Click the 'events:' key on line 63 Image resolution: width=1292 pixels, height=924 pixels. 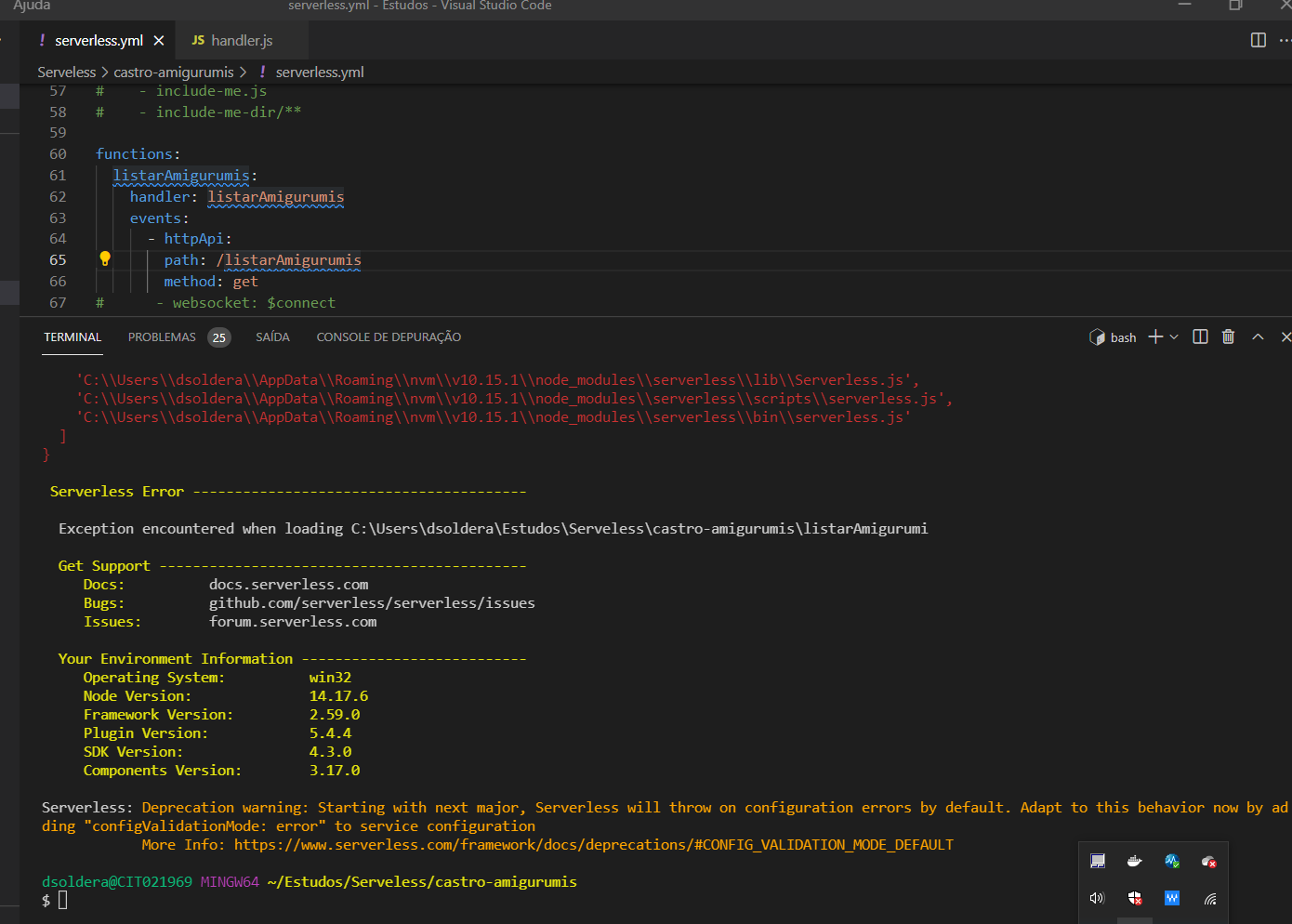click(159, 218)
